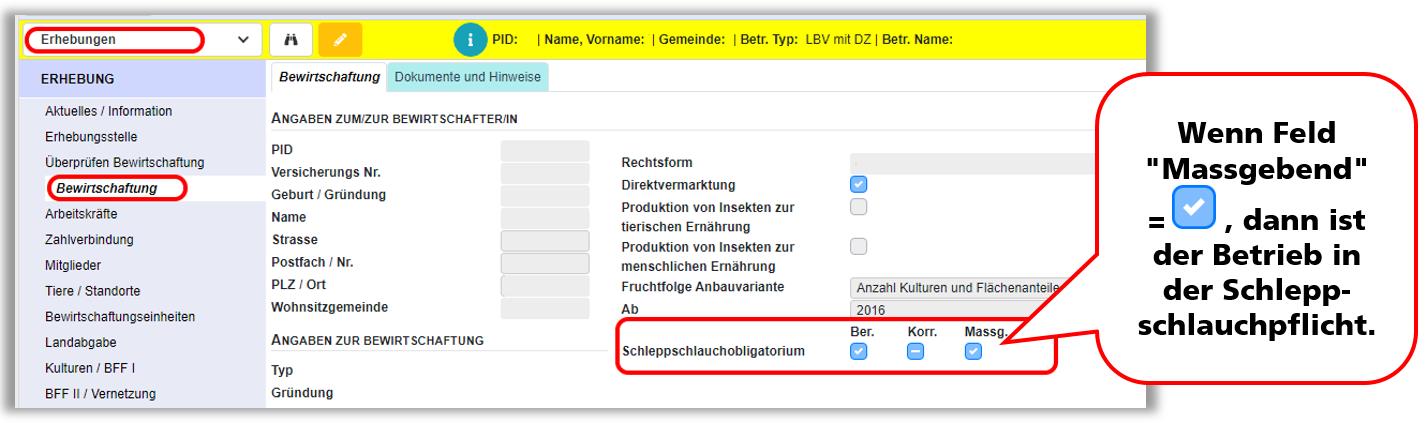Click the blue info circle icon
This screenshot has height=423, width=1425.
470,40
